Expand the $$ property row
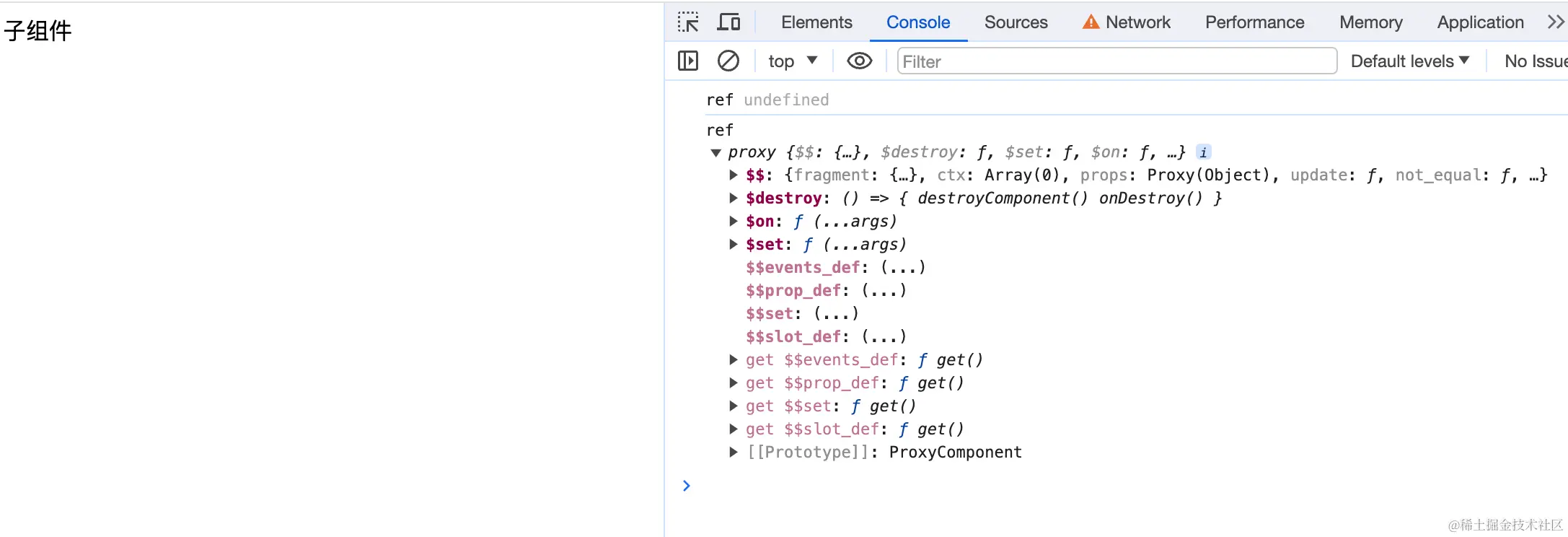The image size is (1568, 537). tap(734, 175)
